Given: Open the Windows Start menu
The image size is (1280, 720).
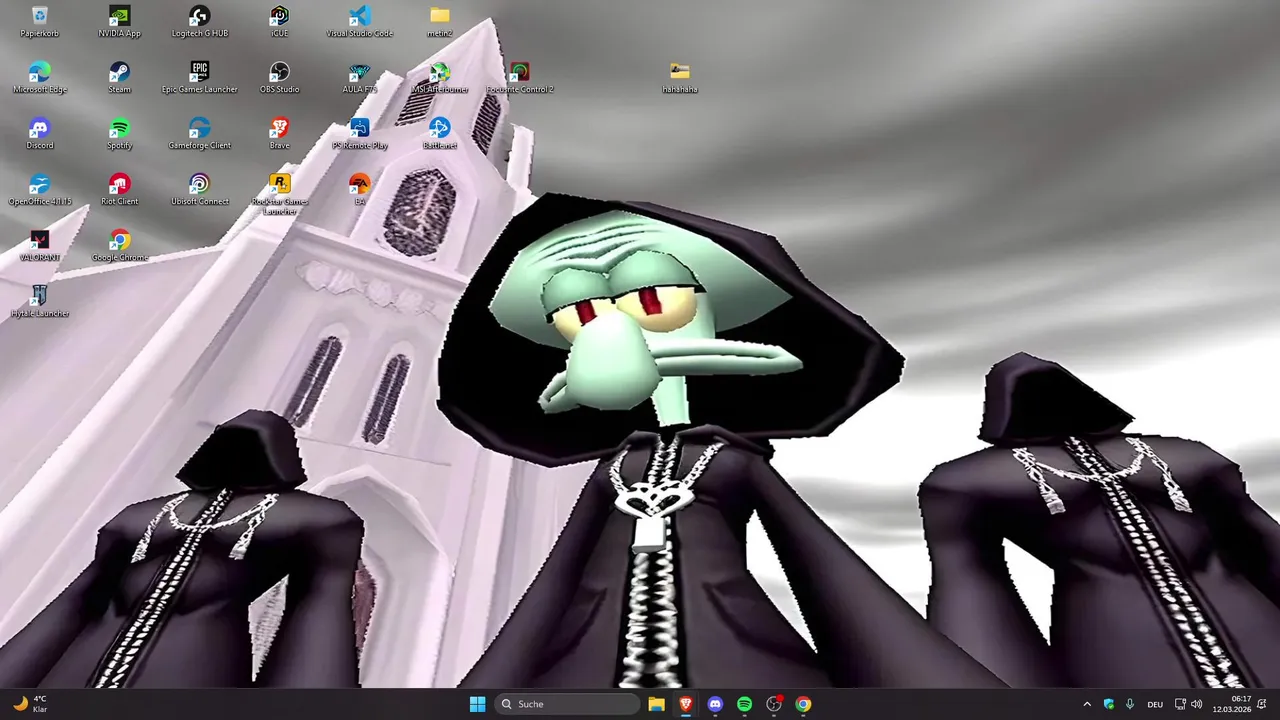Looking at the screenshot, I should tap(477, 704).
